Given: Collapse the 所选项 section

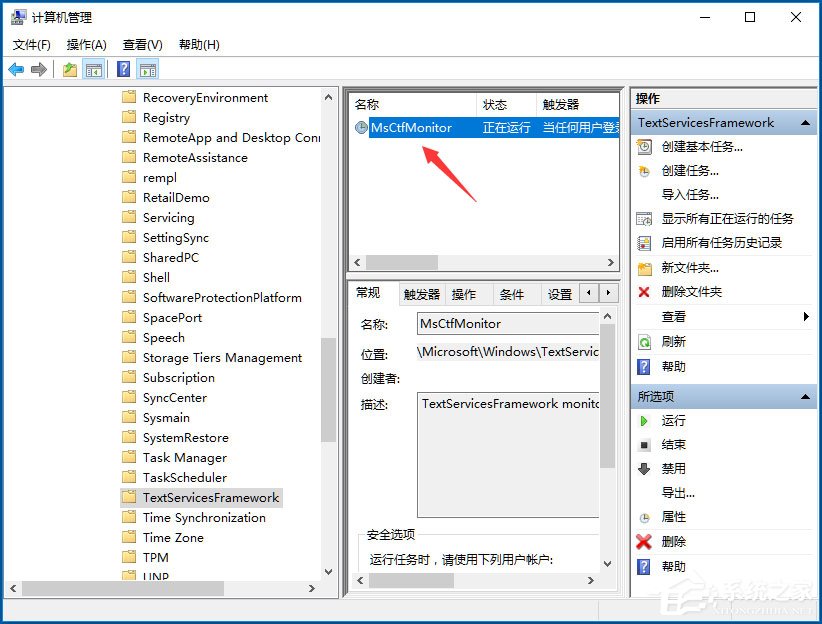Looking at the screenshot, I should click(805, 396).
